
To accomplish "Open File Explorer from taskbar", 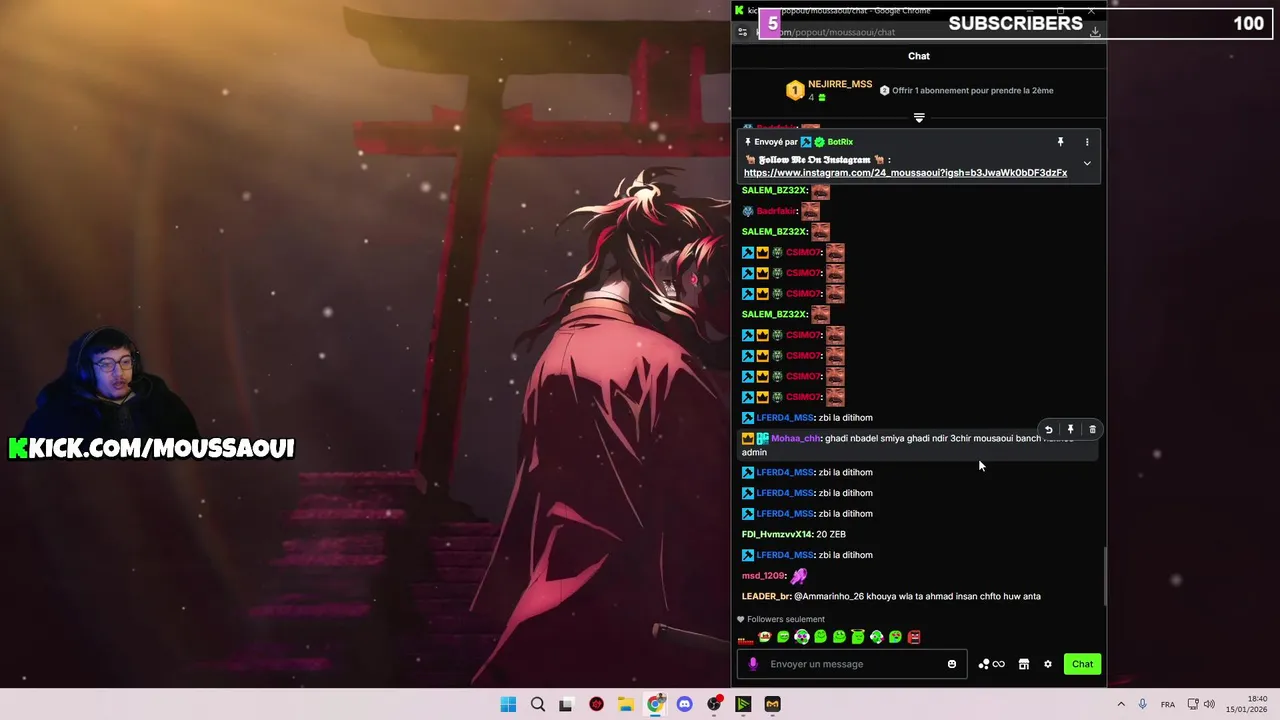I will coord(625,704).
